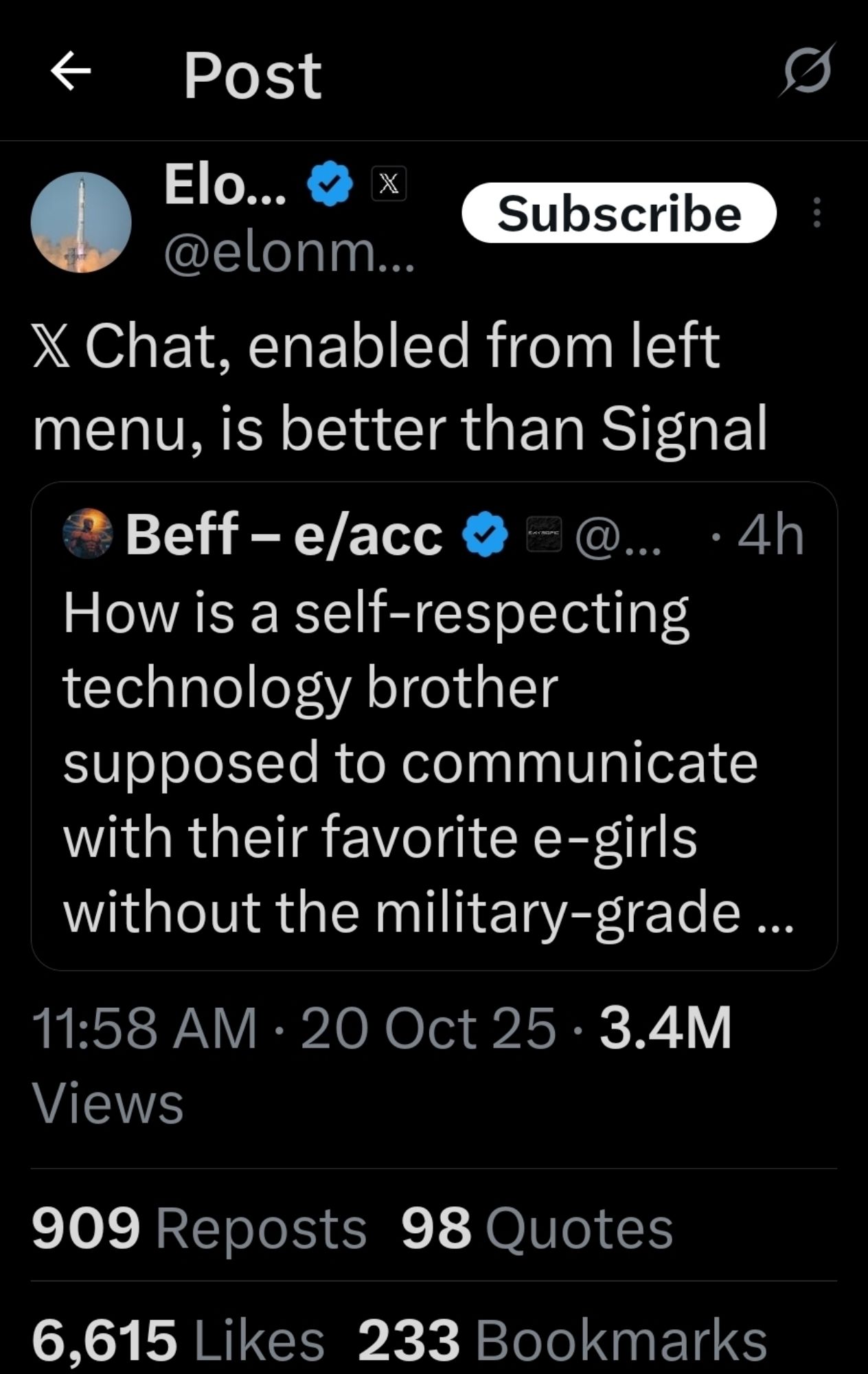The image size is (868, 1374).
Task: Tap the back arrow in header
Action: tap(71, 73)
